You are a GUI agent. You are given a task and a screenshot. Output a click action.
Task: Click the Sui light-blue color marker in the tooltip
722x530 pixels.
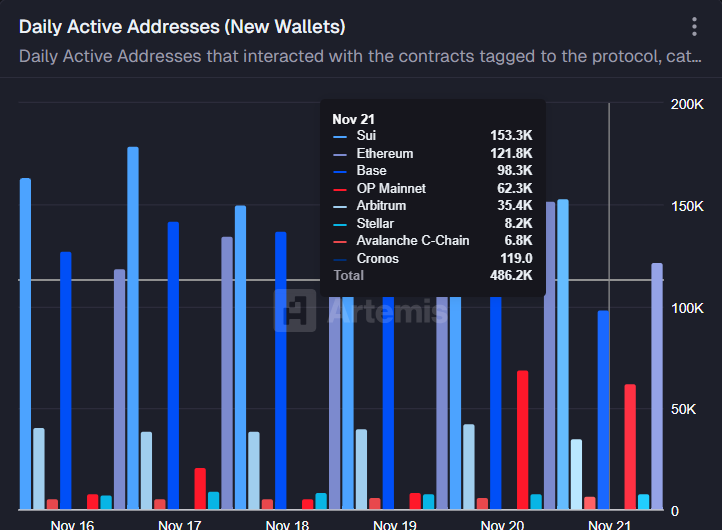[x=340, y=137]
